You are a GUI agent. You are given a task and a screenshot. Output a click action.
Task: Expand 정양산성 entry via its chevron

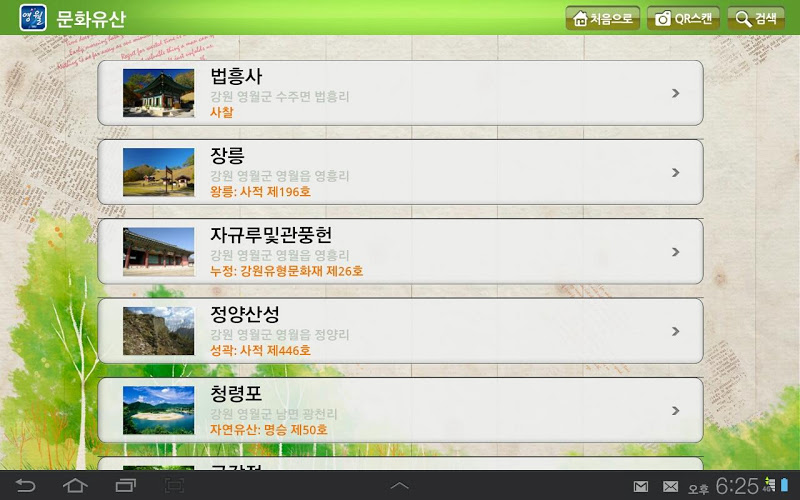coord(676,331)
